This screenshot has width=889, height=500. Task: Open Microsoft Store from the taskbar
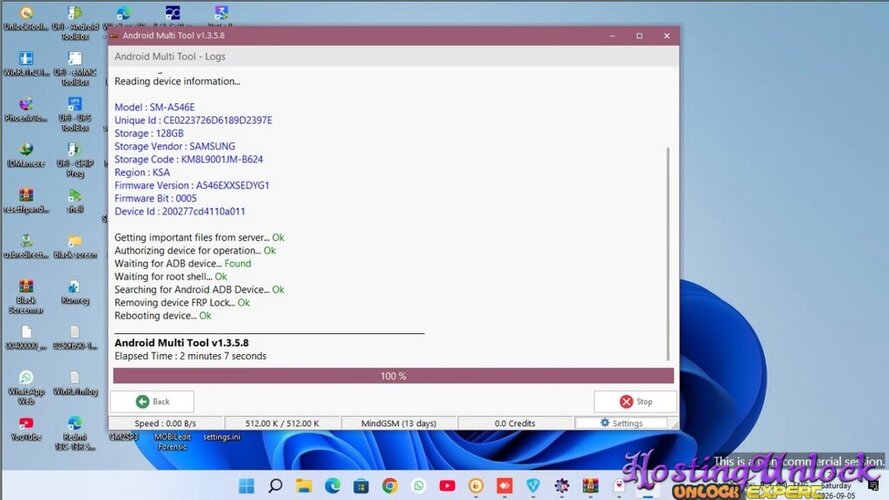pyautogui.click(x=361, y=486)
